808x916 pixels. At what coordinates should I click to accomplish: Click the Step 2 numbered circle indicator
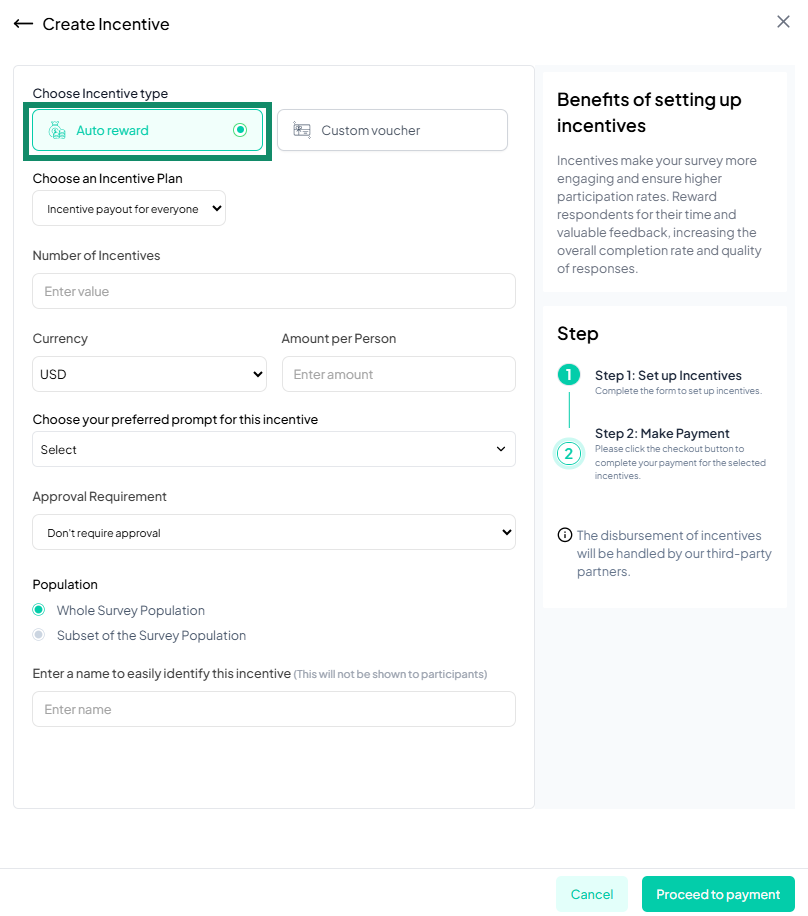click(x=569, y=453)
